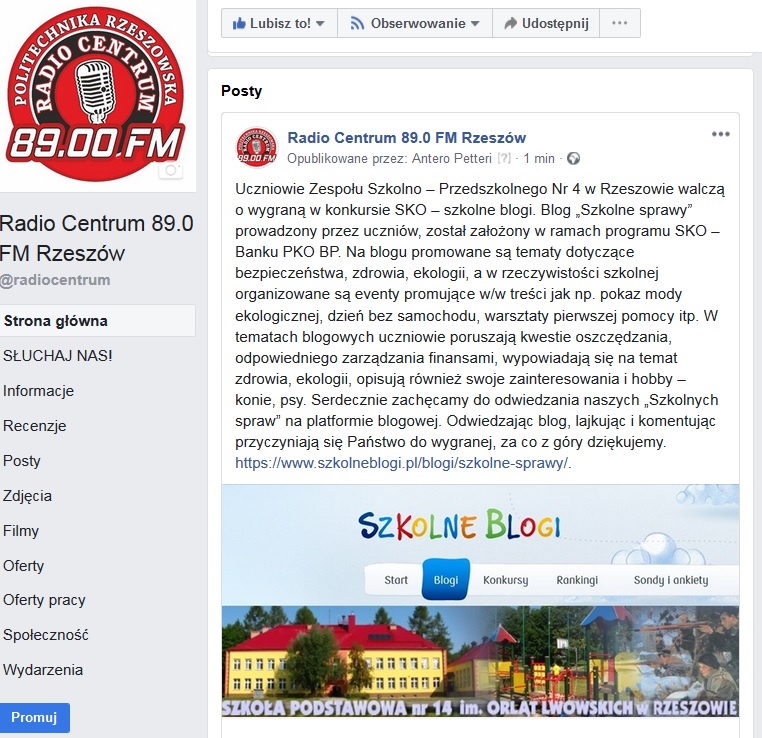
Task: Click the small Radio Centrum post avatar
Action: pyautogui.click(x=257, y=147)
